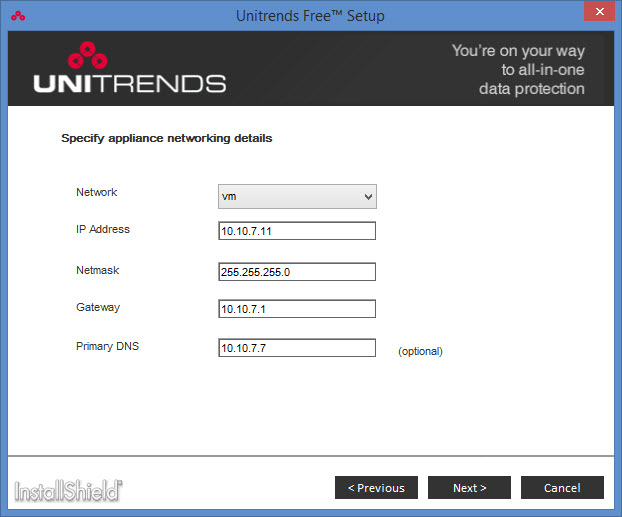
Task: Click the '(optional)' note beside Primary DNS
Action: pyautogui.click(x=420, y=352)
